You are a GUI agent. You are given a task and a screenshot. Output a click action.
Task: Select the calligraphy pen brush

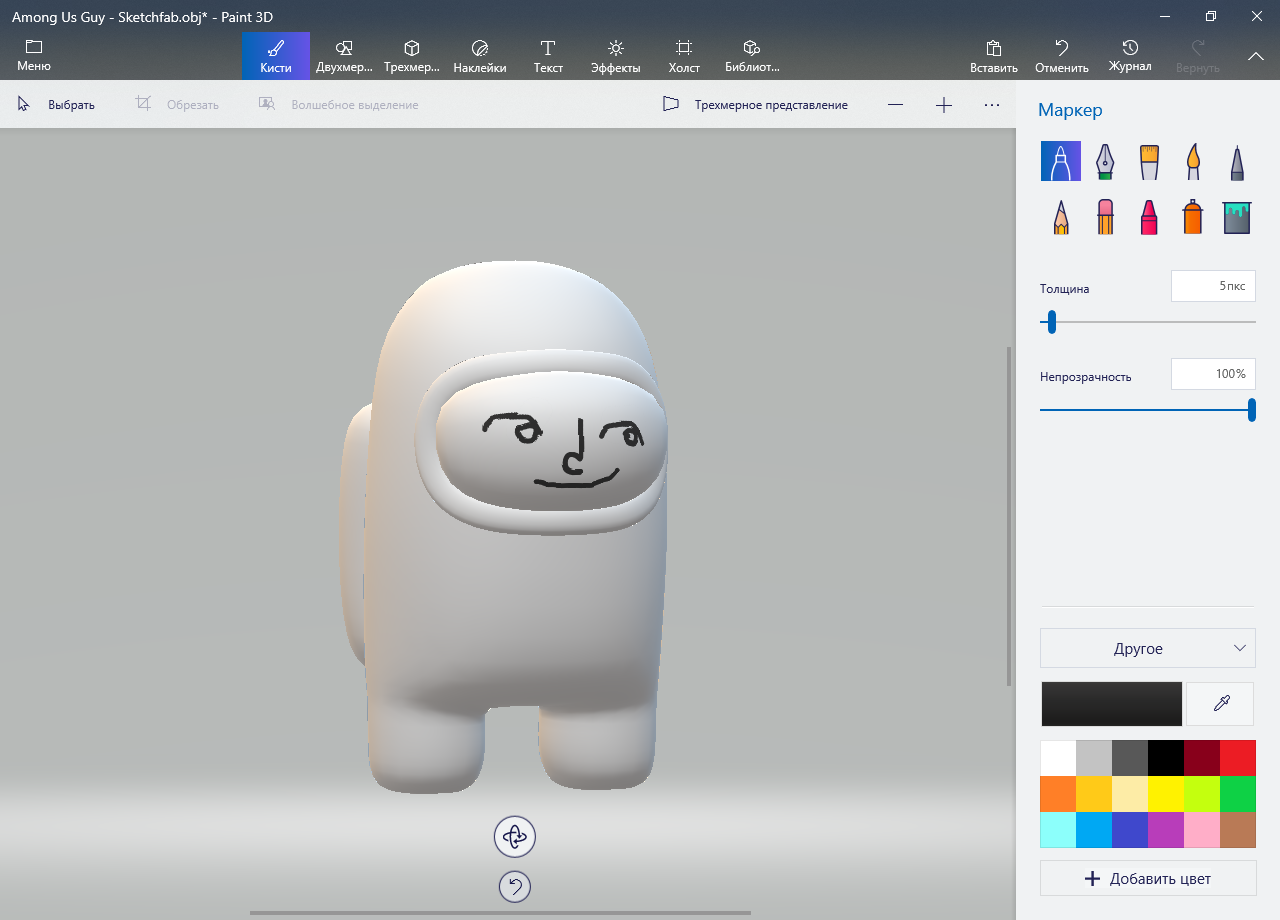coord(1105,161)
